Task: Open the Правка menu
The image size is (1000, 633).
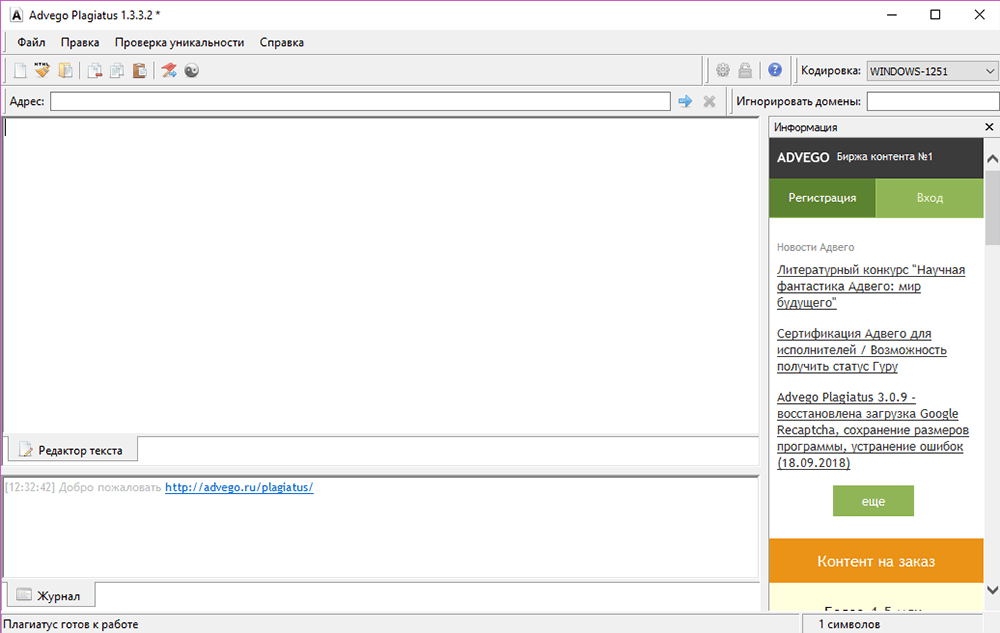Action: [80, 42]
